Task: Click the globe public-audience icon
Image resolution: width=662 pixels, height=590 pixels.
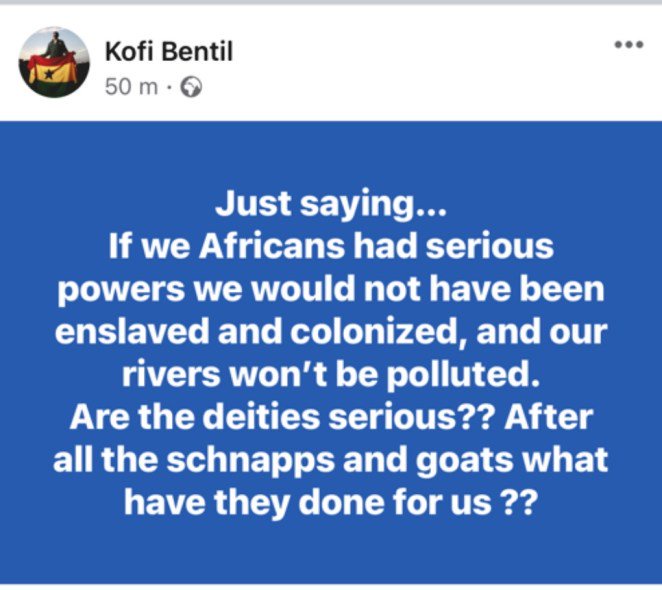Action: coord(193,87)
